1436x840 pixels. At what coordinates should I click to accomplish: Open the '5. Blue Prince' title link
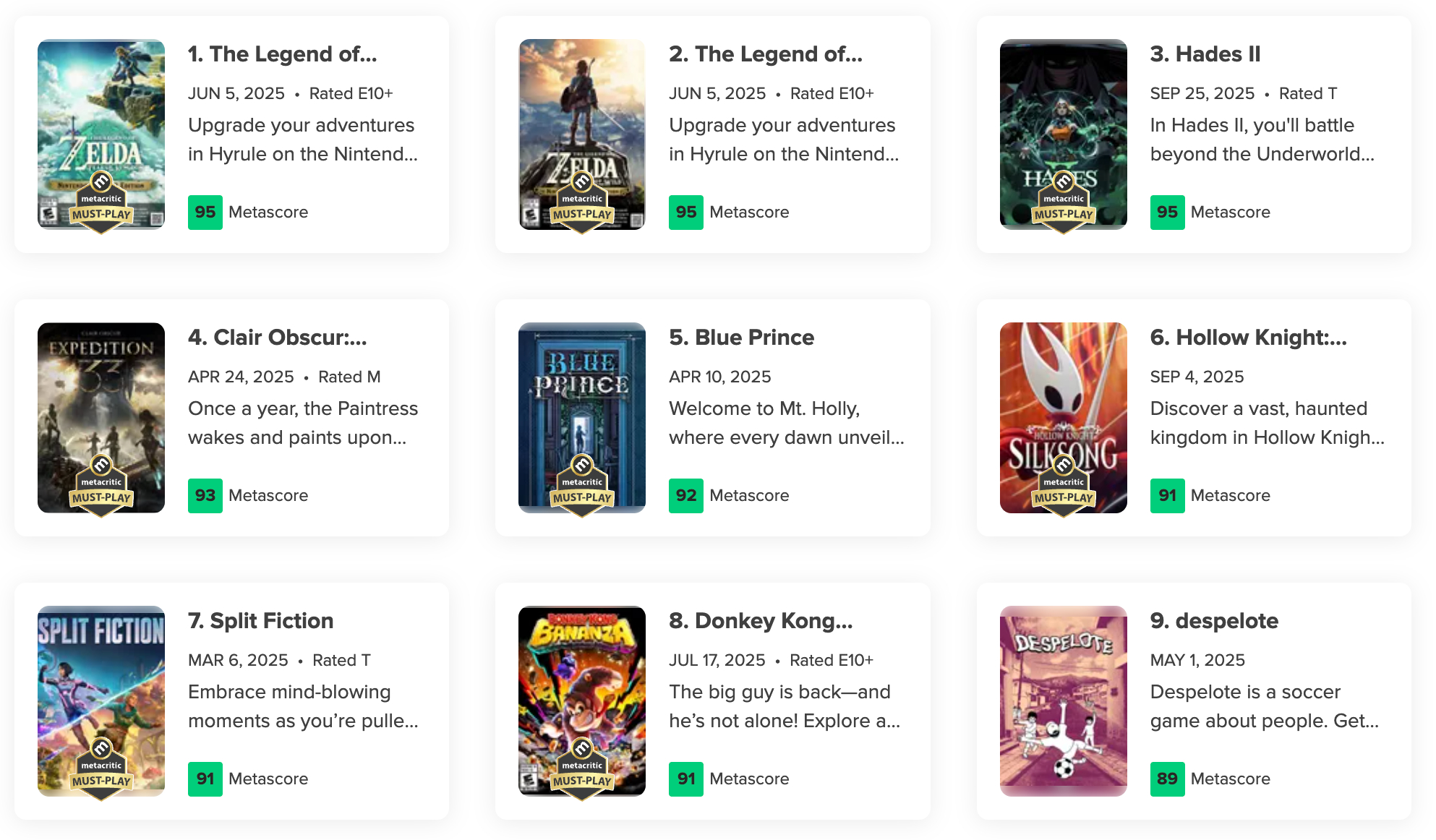click(741, 338)
